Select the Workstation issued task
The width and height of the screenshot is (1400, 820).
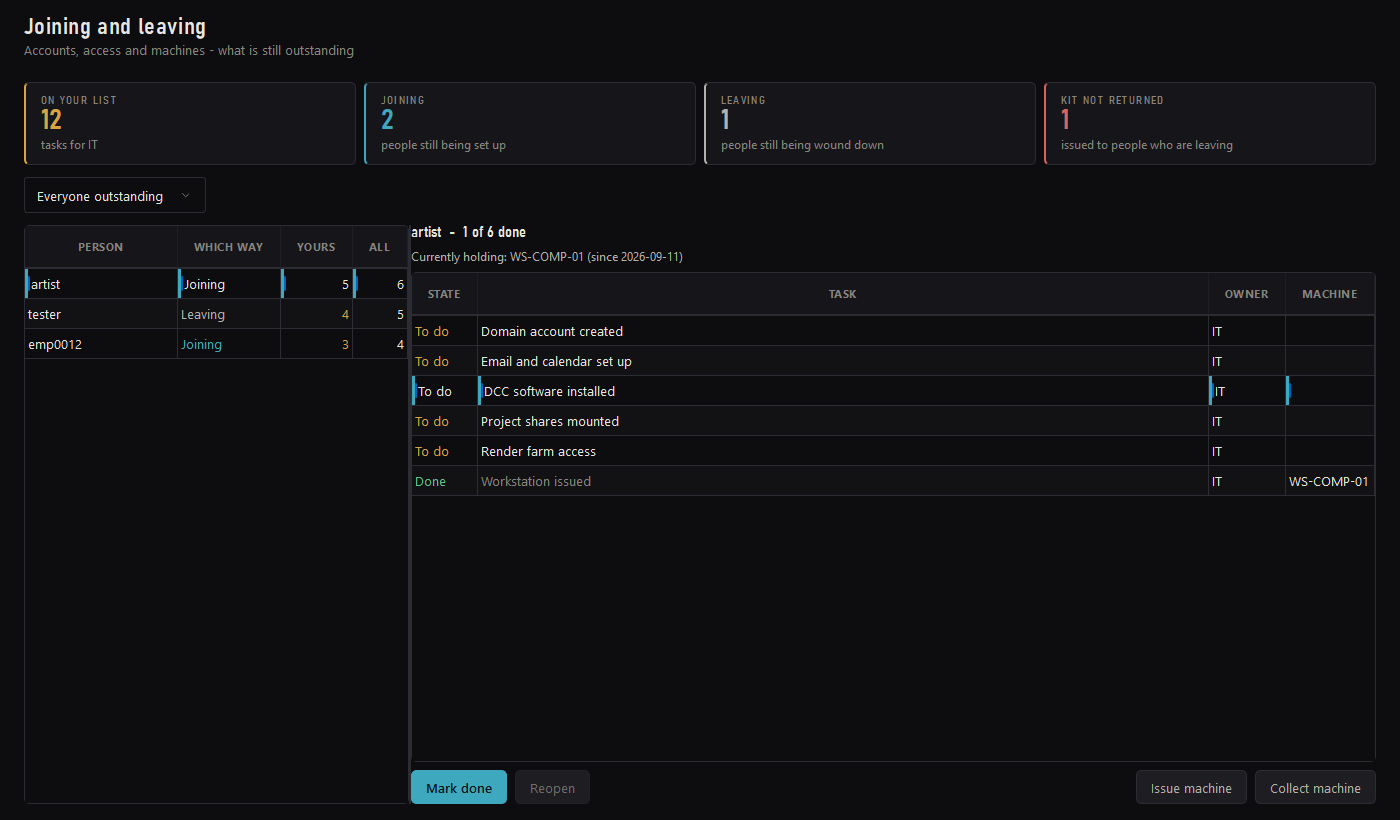[893, 481]
